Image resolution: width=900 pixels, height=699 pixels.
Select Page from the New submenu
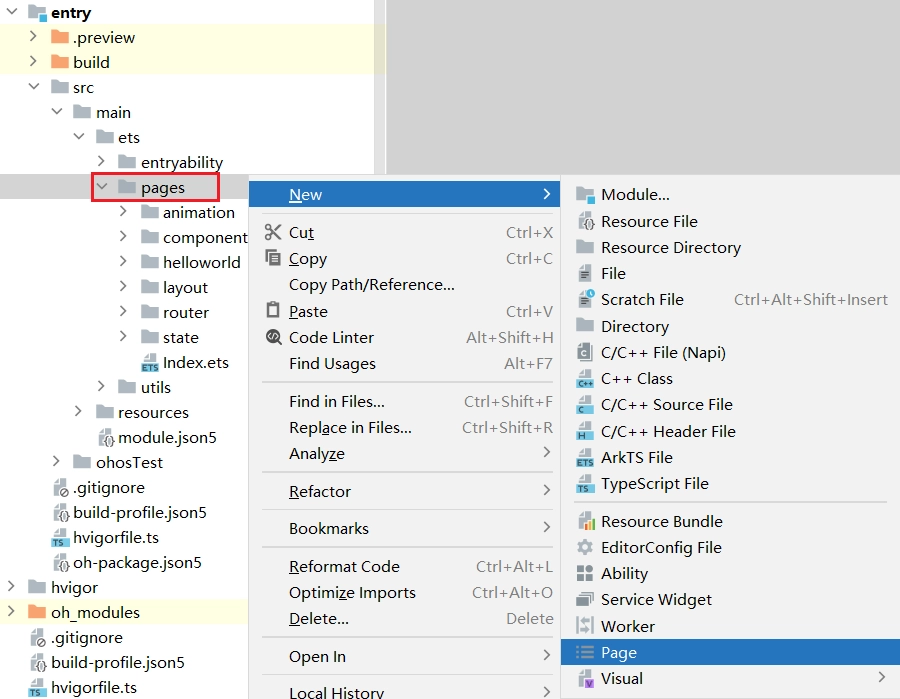619,653
